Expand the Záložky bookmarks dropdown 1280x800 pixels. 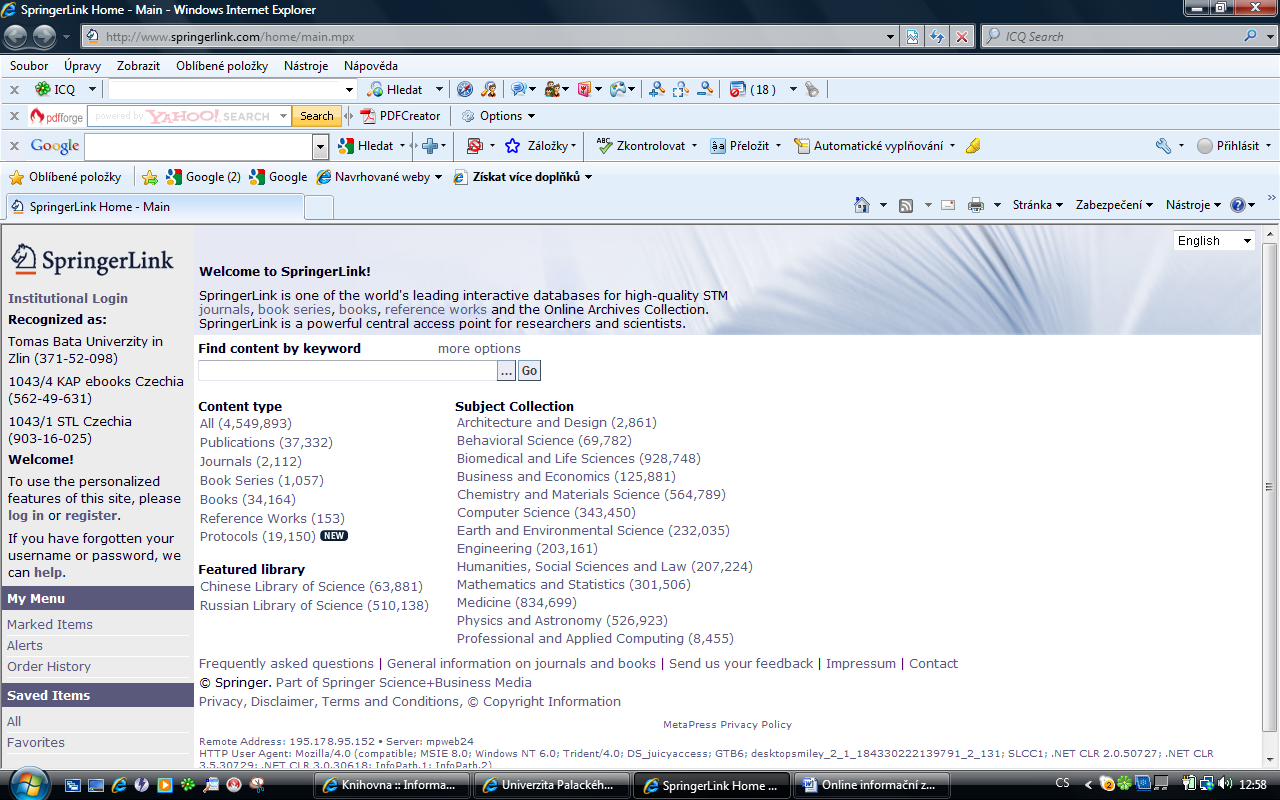[x=574, y=146]
